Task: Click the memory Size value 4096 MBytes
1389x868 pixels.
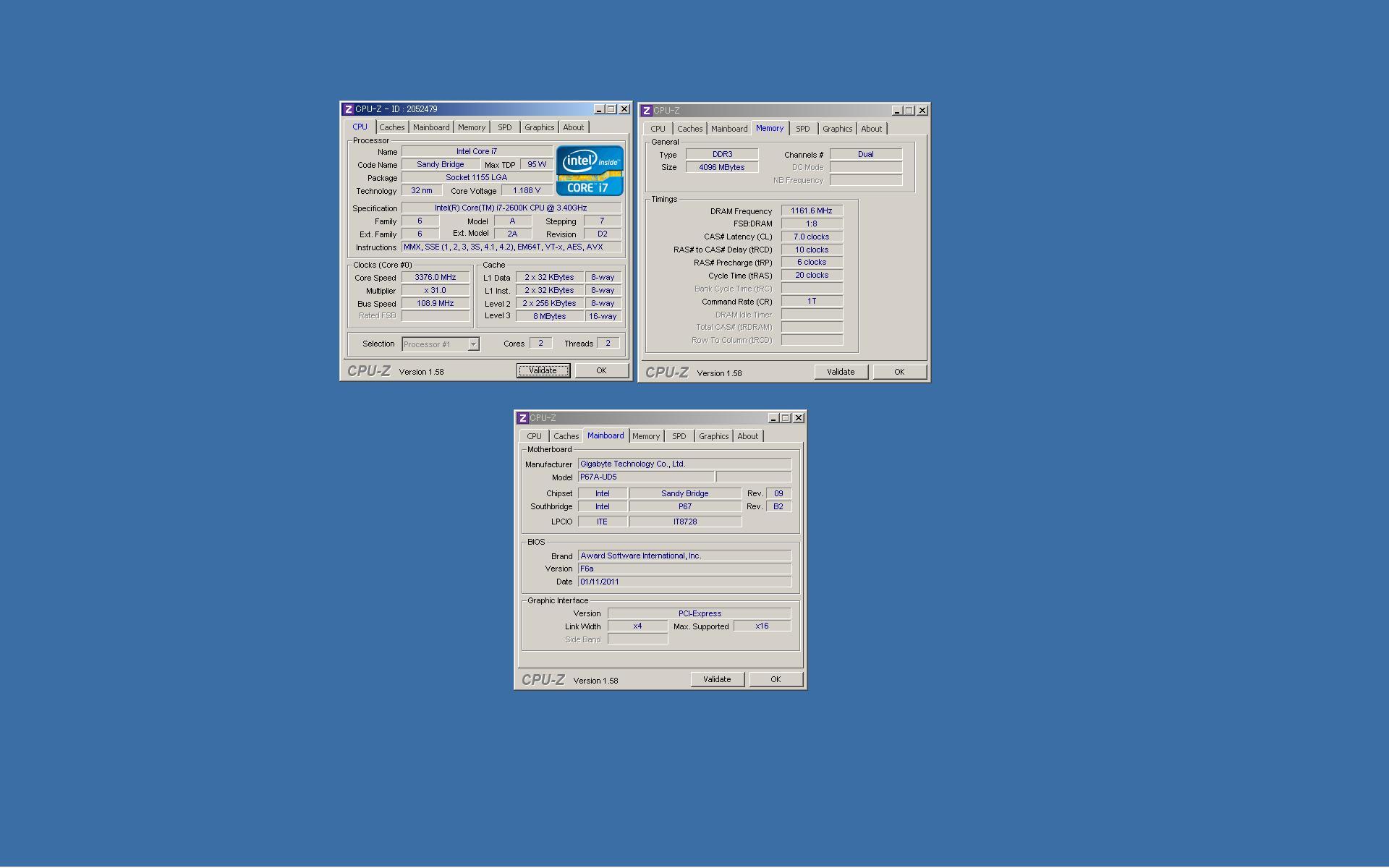Action: tap(722, 167)
